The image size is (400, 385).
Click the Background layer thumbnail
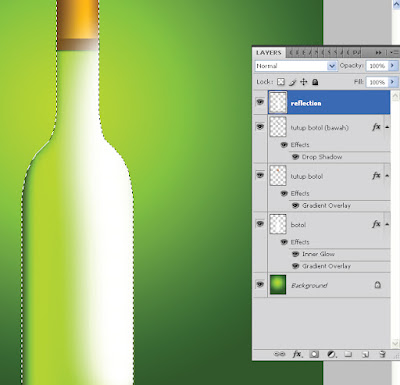(x=278, y=284)
